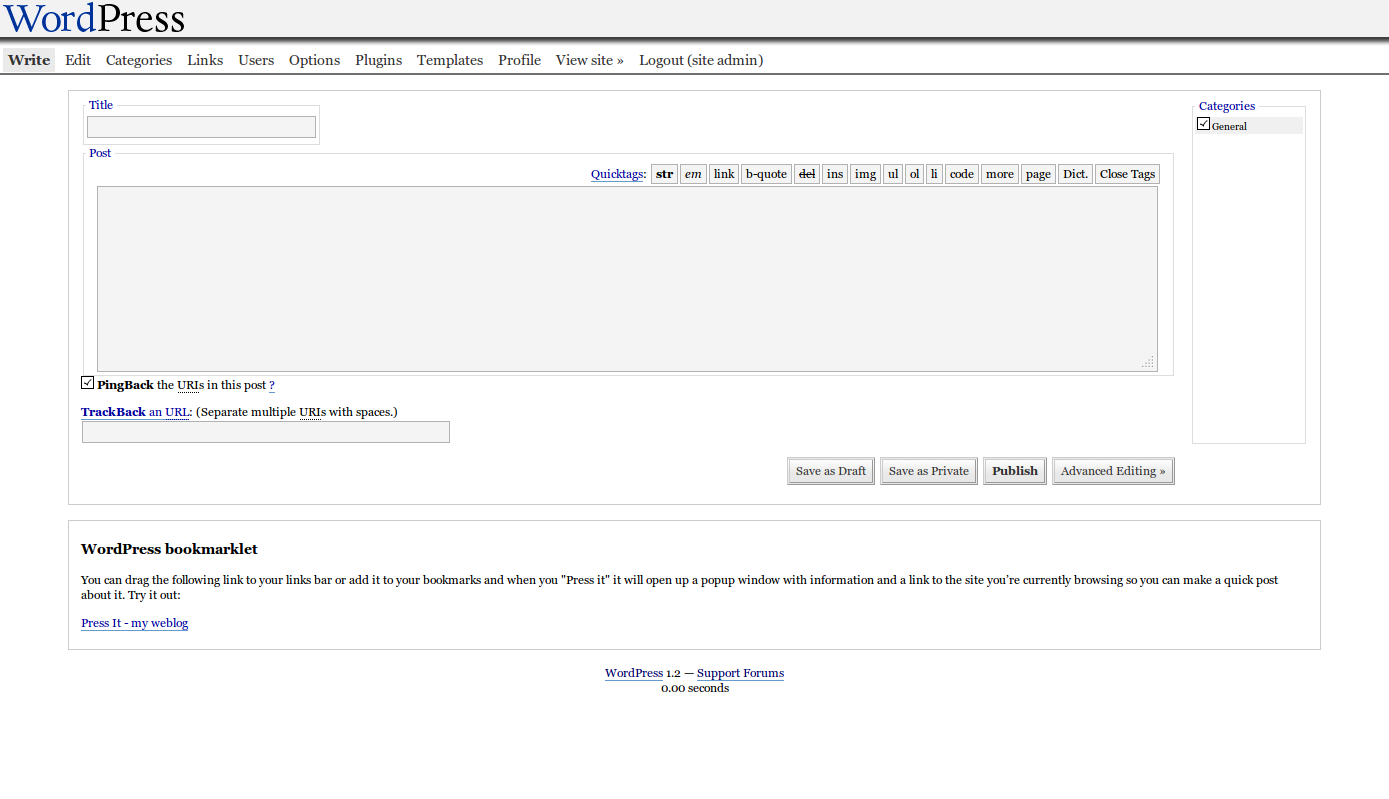This screenshot has height=799, width=1389.
Task: Open the Support Forums link
Action: [x=740, y=673]
